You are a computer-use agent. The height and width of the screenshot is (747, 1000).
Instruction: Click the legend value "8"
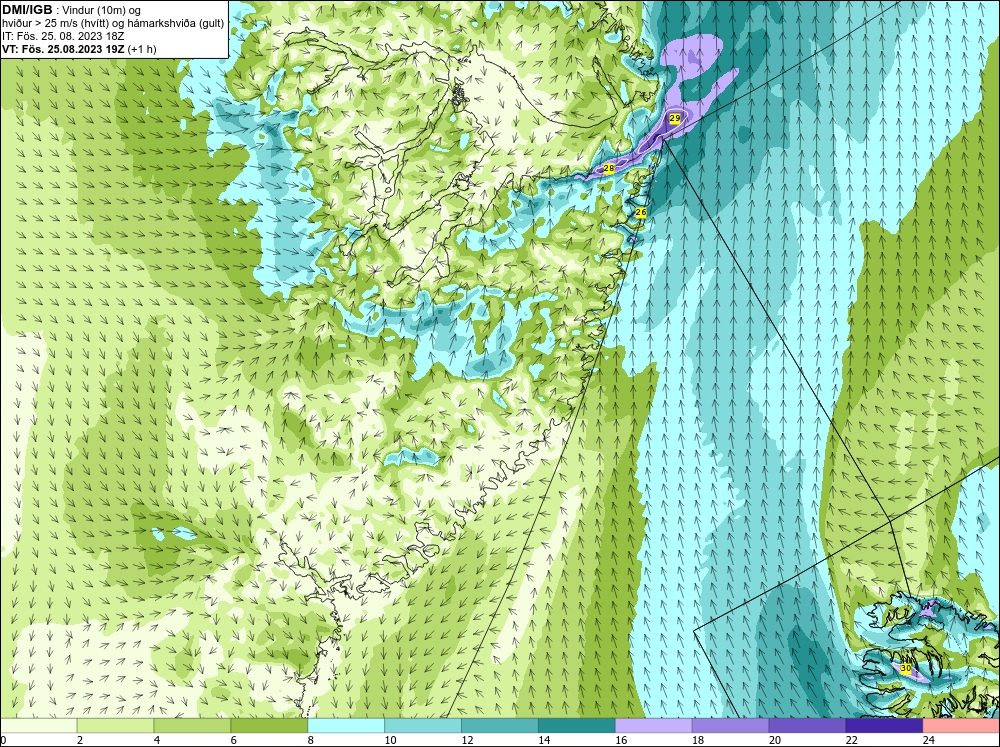pos(311,740)
